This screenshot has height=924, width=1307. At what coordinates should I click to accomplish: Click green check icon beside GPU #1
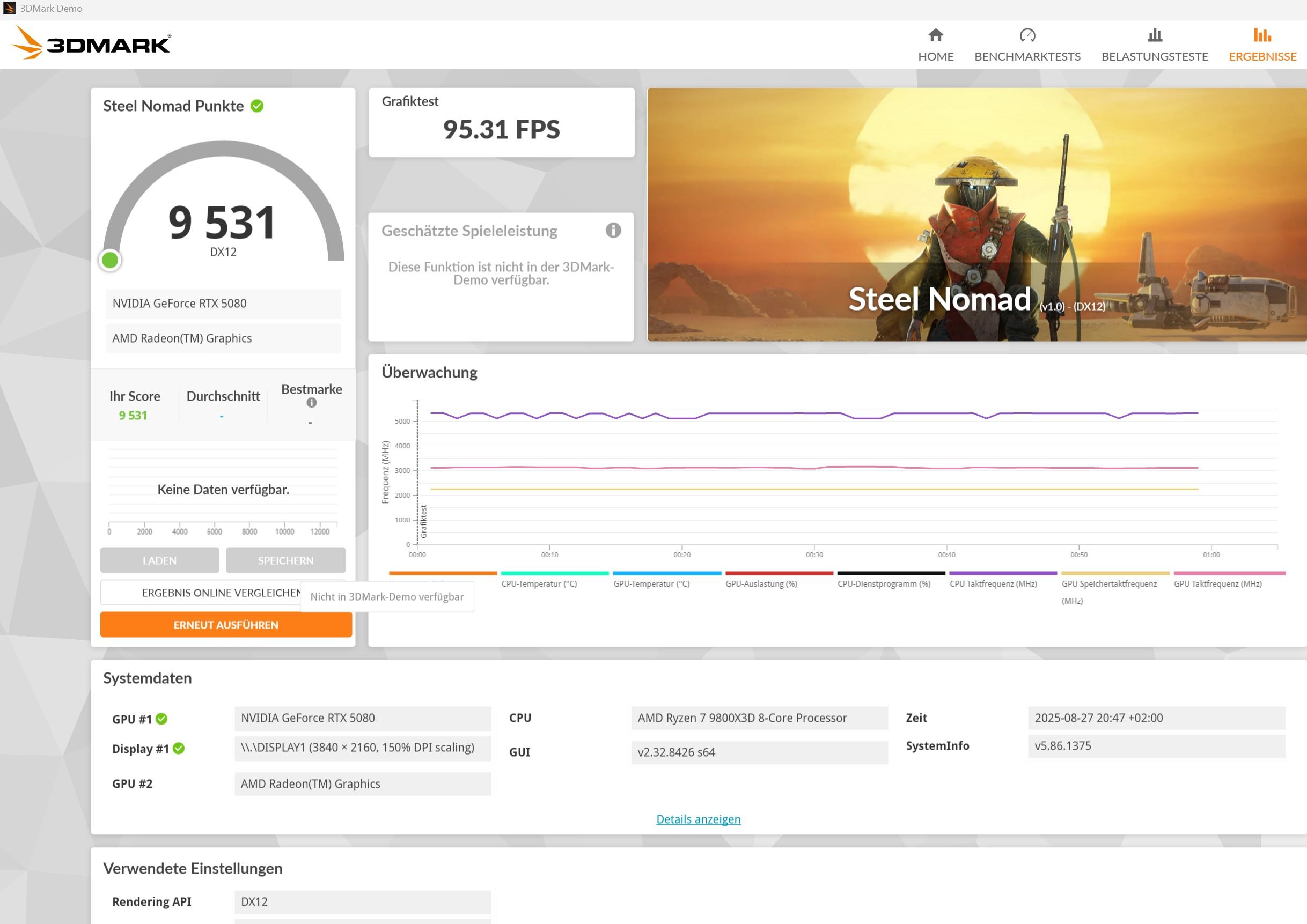click(x=161, y=719)
